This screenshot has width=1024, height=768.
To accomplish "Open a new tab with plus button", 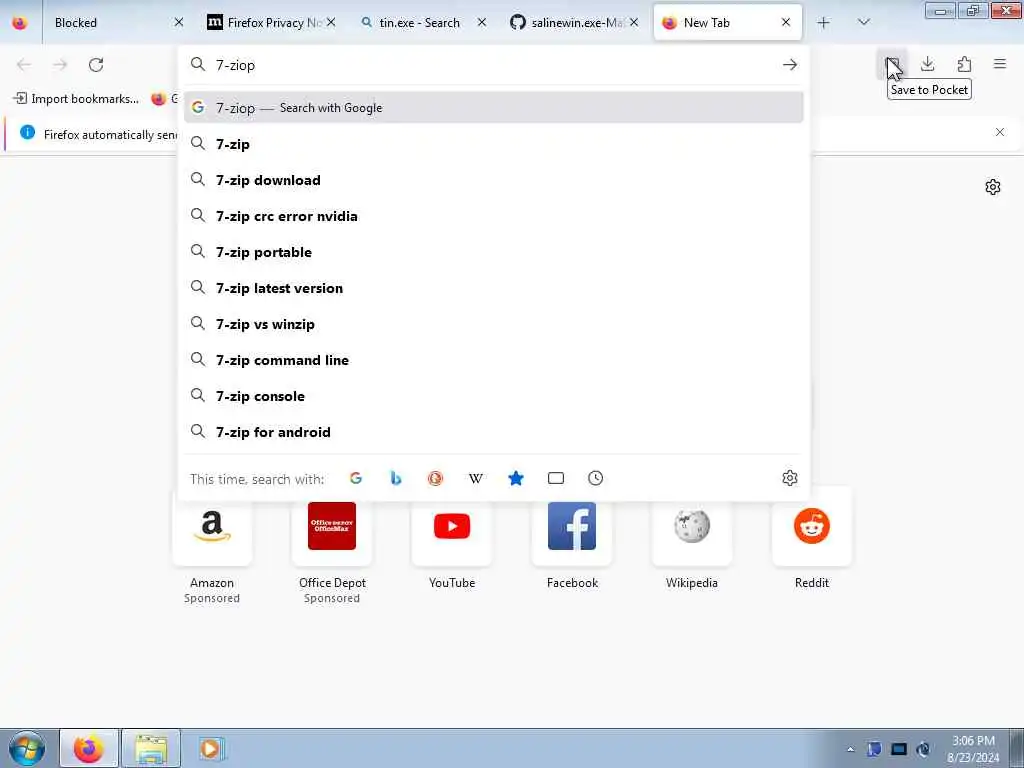I will (x=824, y=23).
